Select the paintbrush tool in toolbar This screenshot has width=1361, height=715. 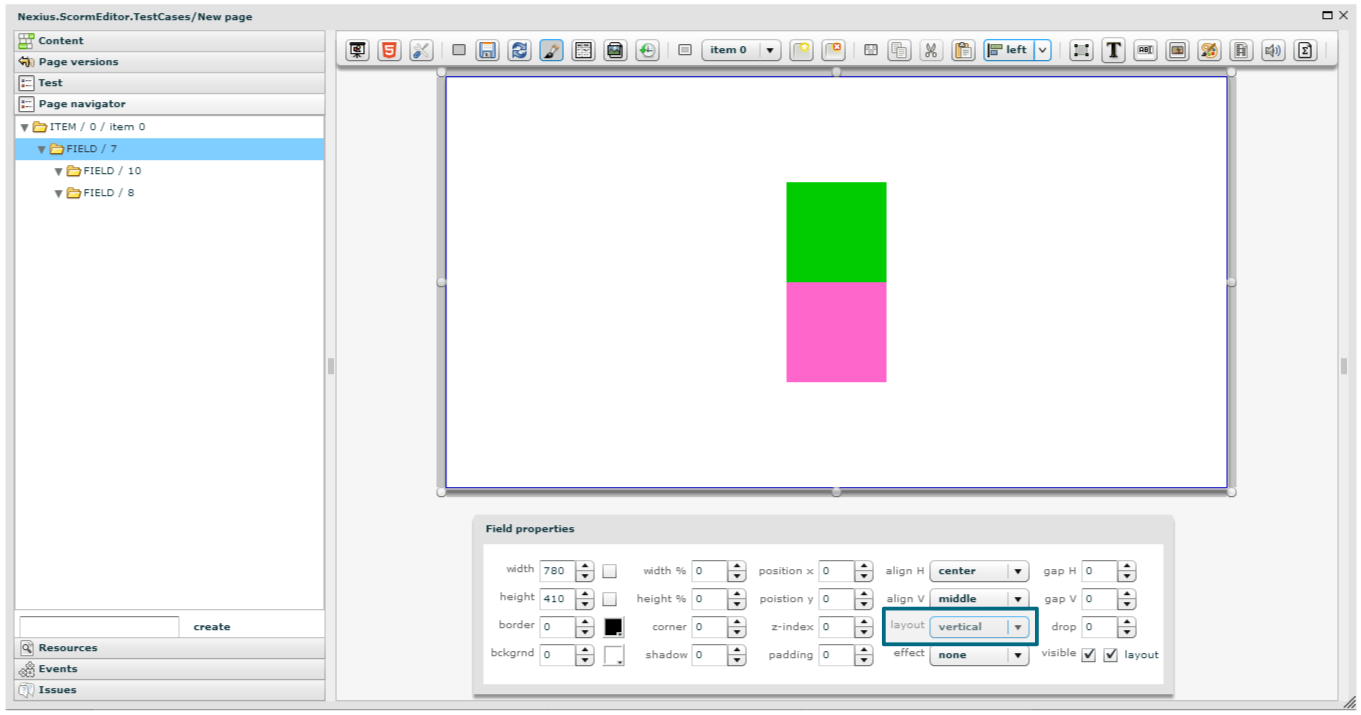coord(551,50)
